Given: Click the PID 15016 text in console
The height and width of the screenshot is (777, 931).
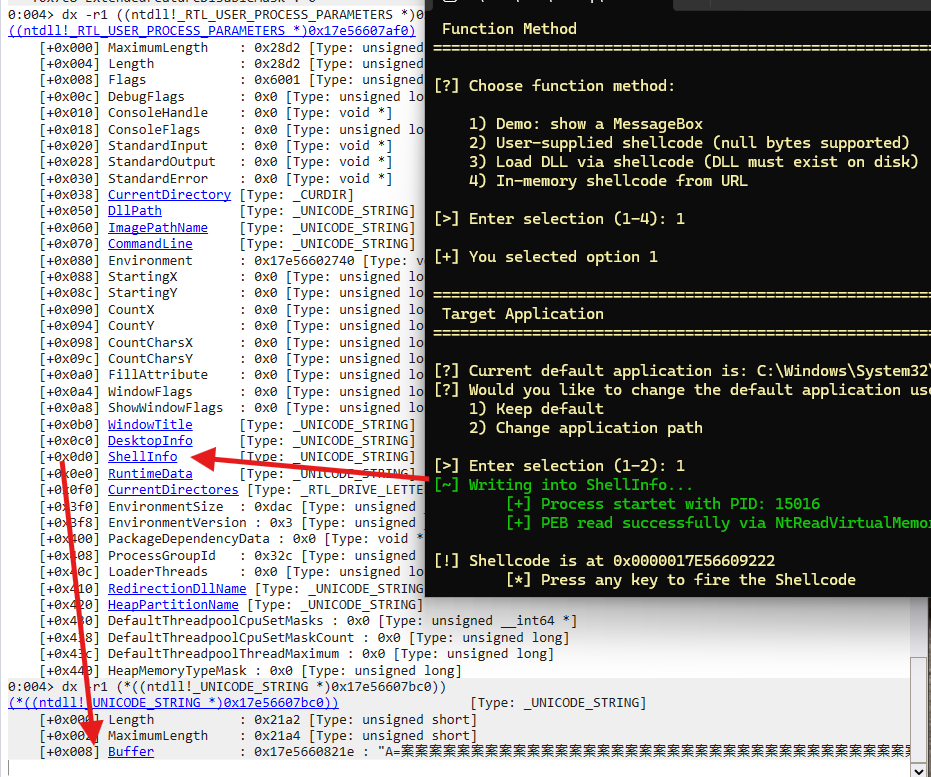Looking at the screenshot, I should coord(797,503).
